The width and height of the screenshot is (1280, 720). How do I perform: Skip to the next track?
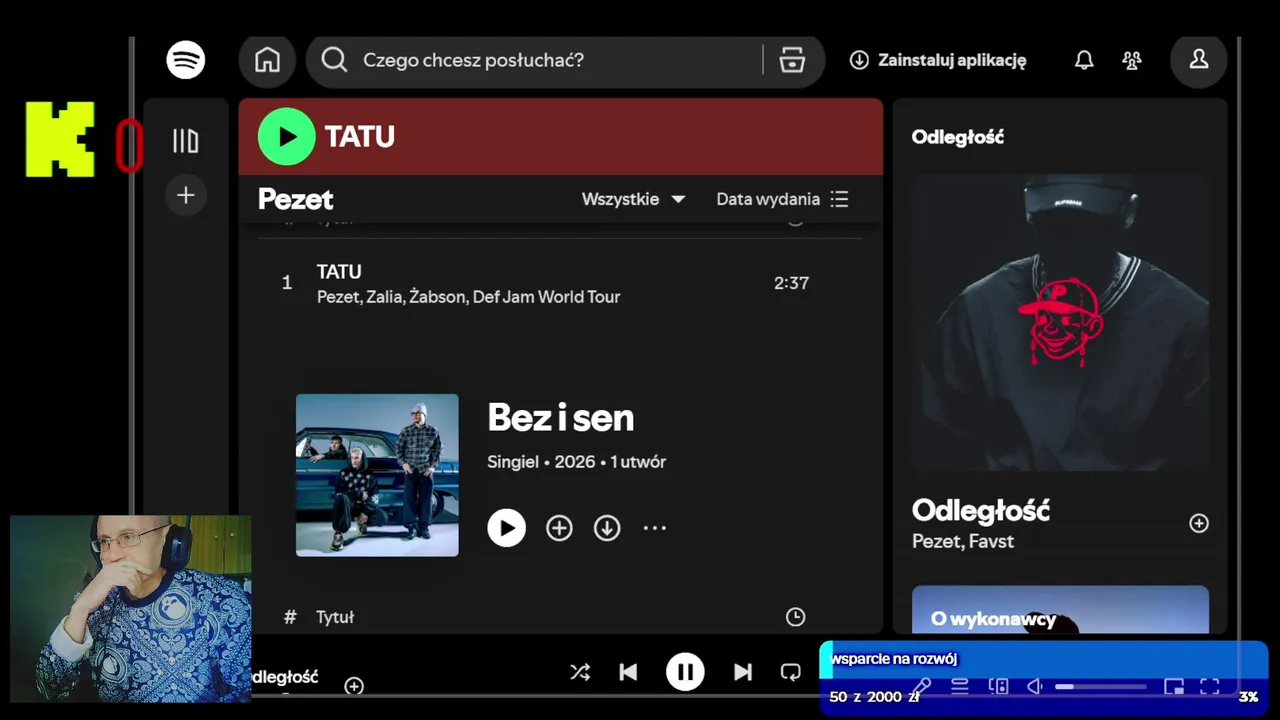pos(742,672)
